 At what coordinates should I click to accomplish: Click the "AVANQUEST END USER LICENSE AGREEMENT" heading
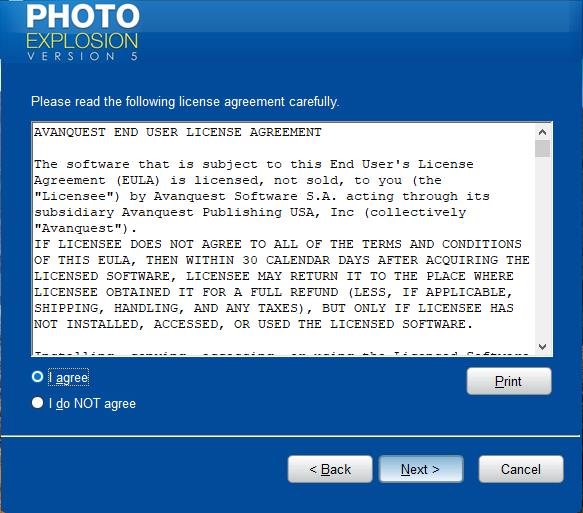178,132
